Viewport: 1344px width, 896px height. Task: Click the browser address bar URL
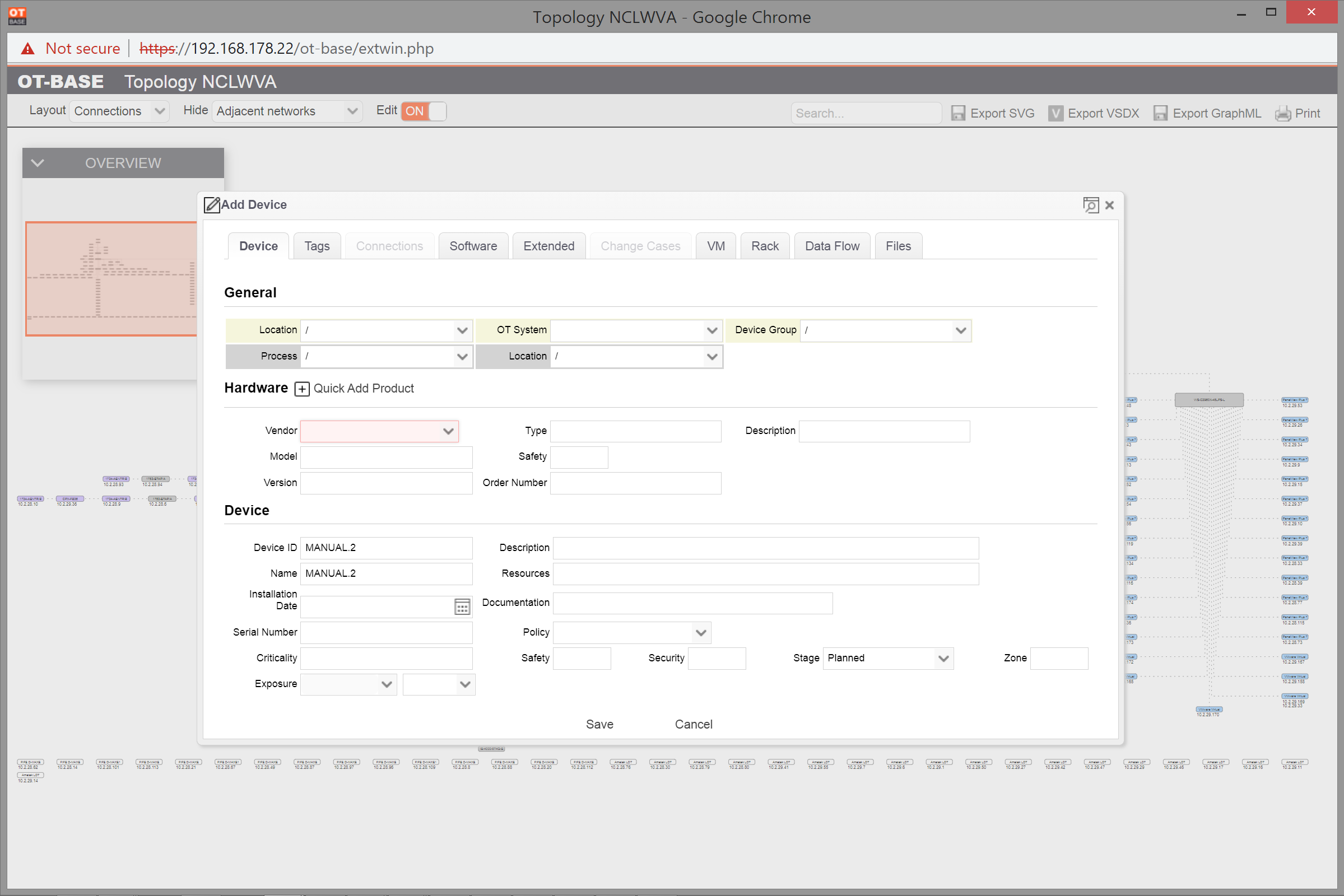[x=286, y=49]
